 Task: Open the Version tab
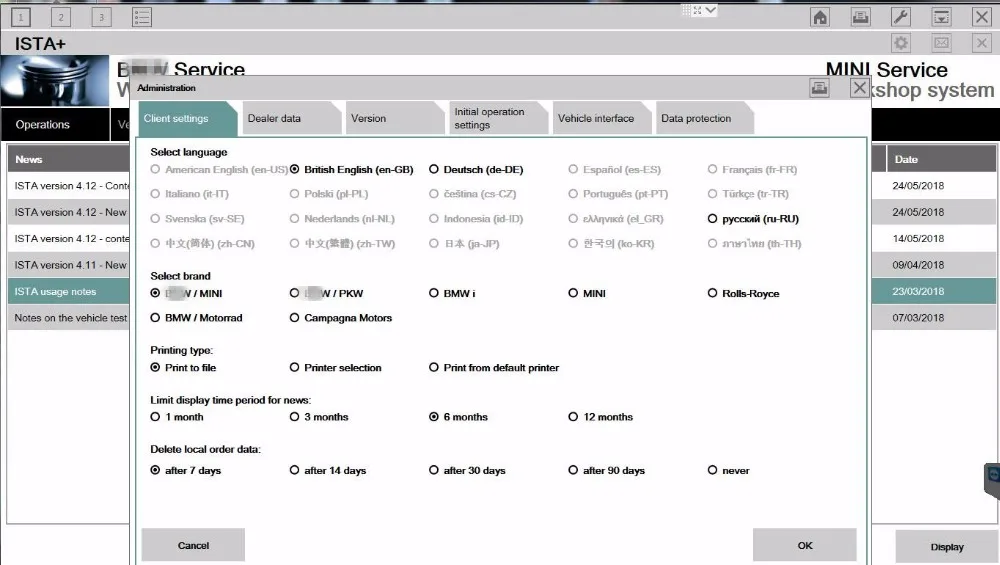coord(394,119)
